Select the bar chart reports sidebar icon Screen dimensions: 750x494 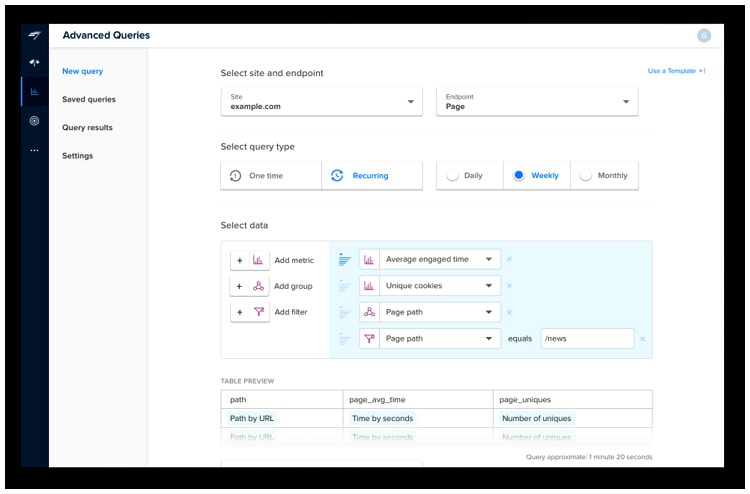coord(34,91)
